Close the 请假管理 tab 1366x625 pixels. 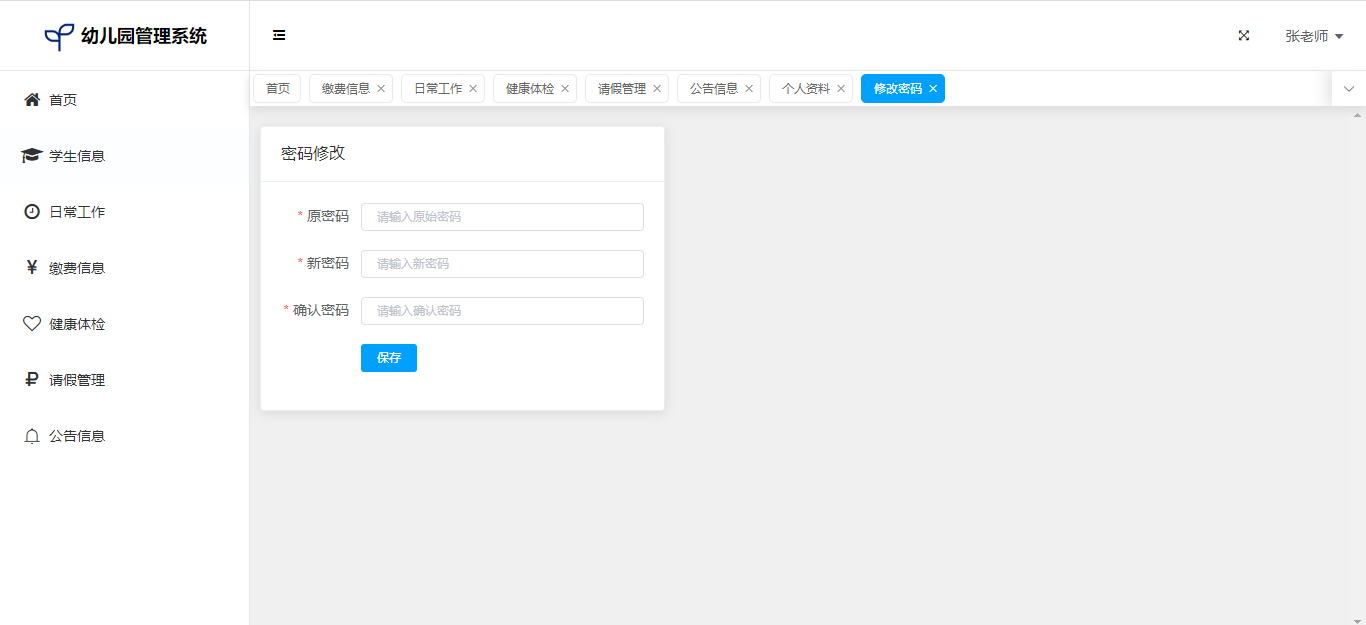pos(657,89)
